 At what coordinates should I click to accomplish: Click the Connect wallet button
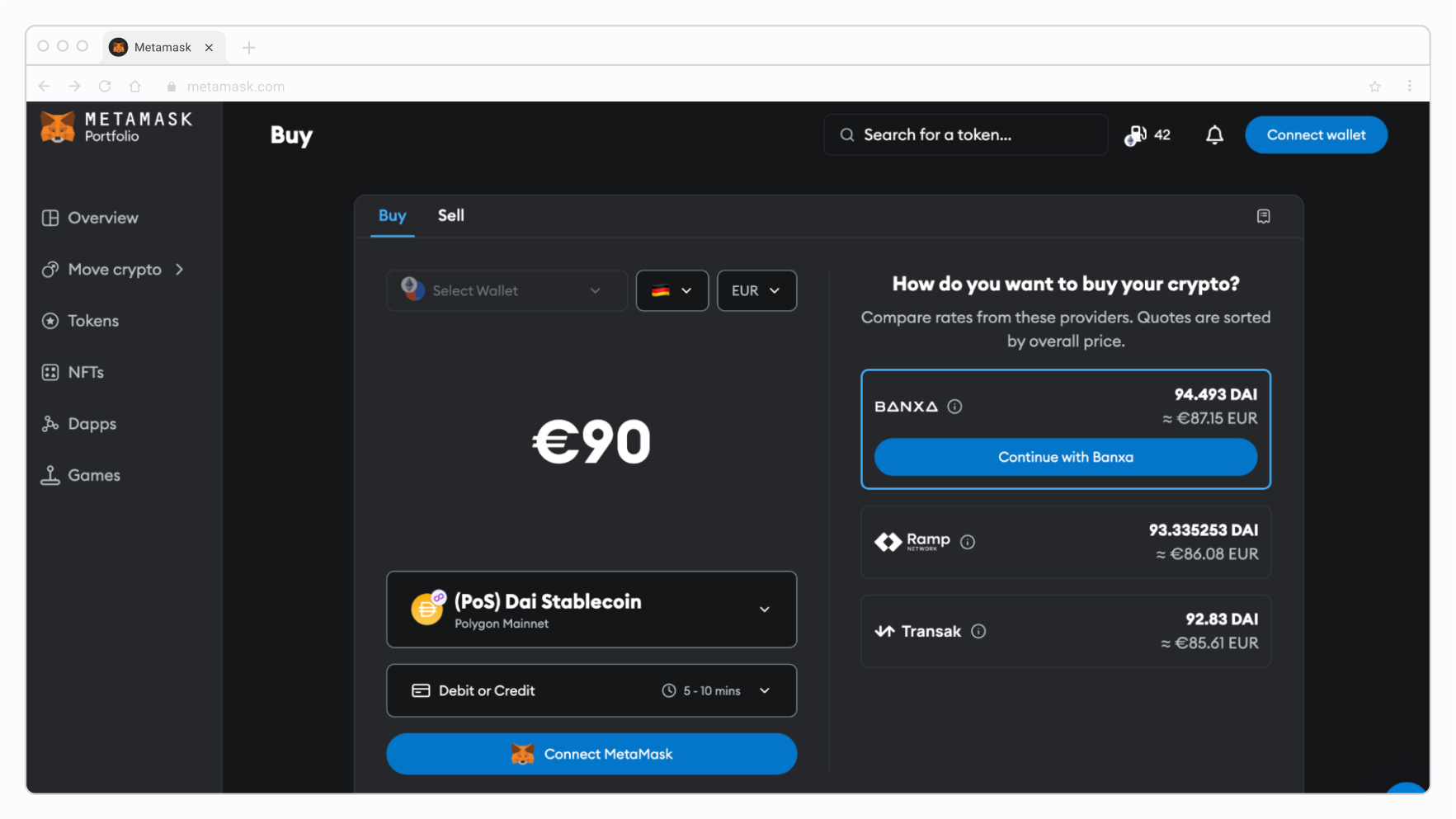[1316, 134]
